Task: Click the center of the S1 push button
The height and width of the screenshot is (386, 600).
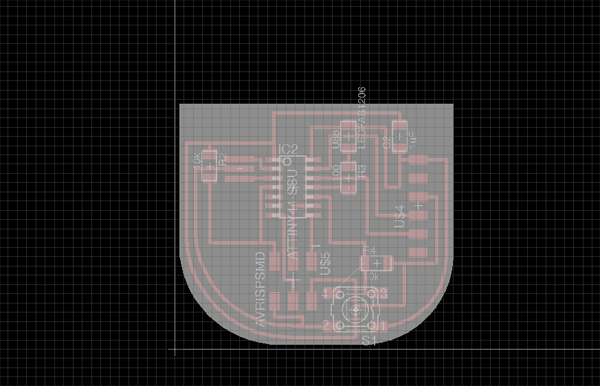Action: [x=355, y=309]
